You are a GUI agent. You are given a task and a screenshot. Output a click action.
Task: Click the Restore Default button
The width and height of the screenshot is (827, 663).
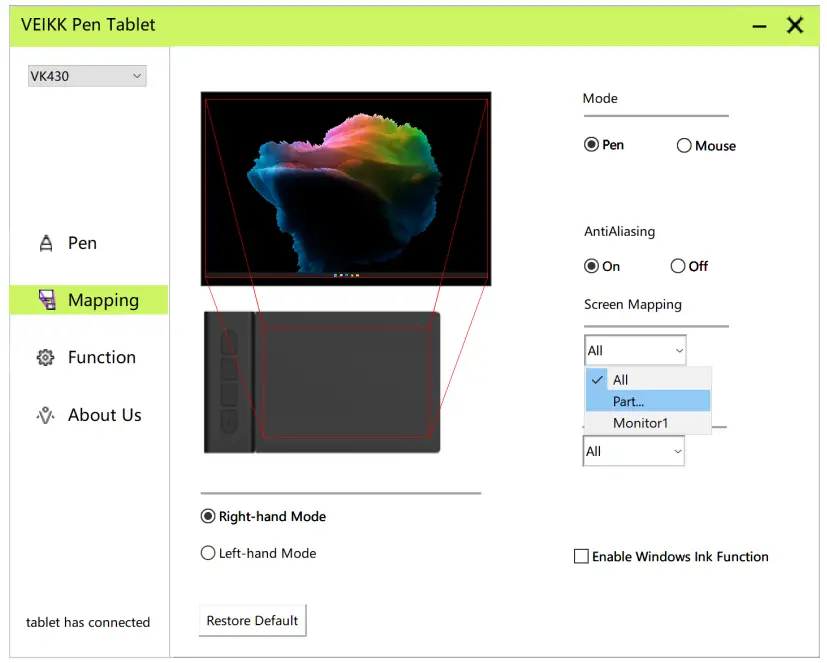[252, 620]
